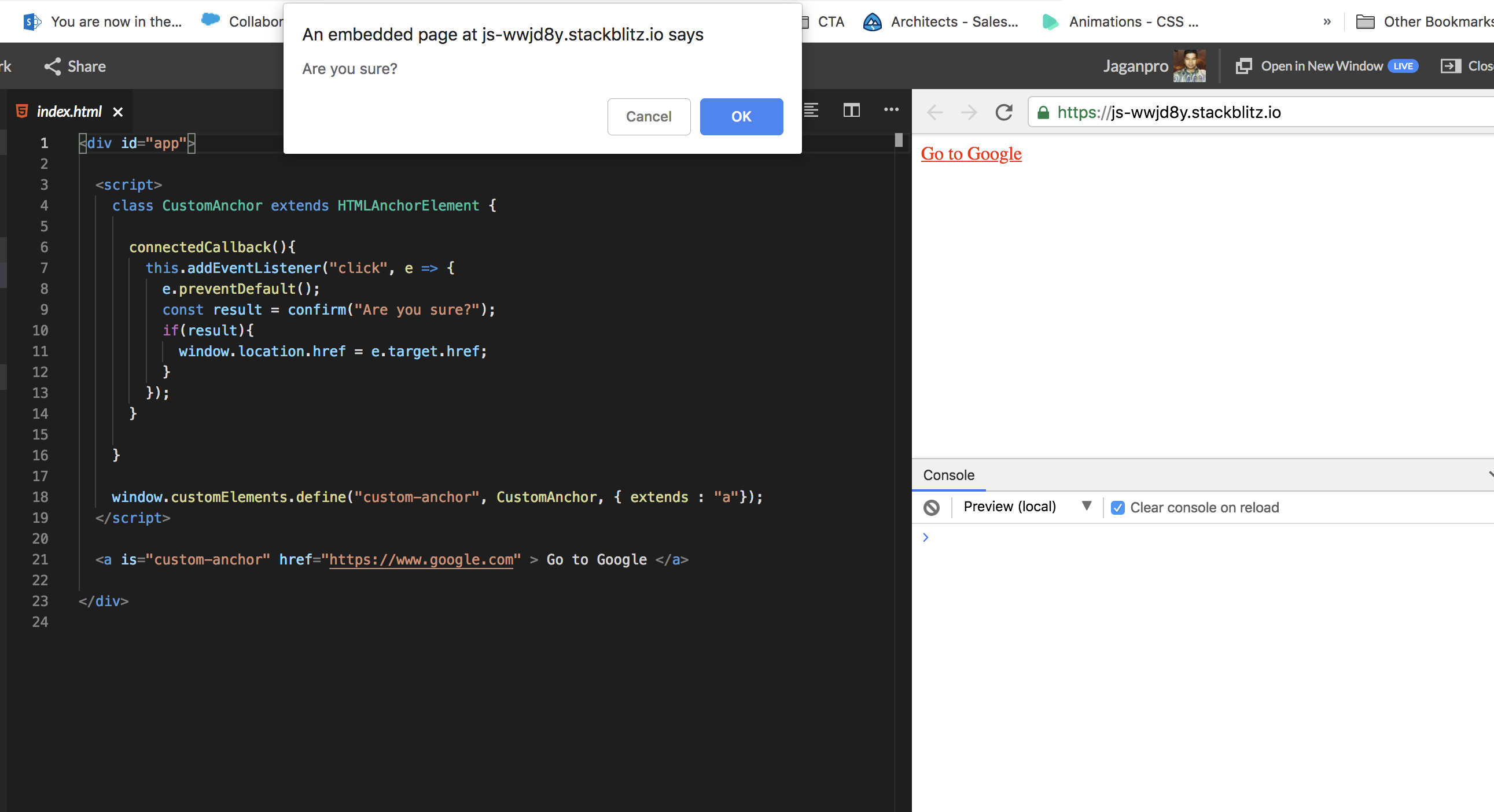Switch to the Console tab
The image size is (1494, 812).
948,475
